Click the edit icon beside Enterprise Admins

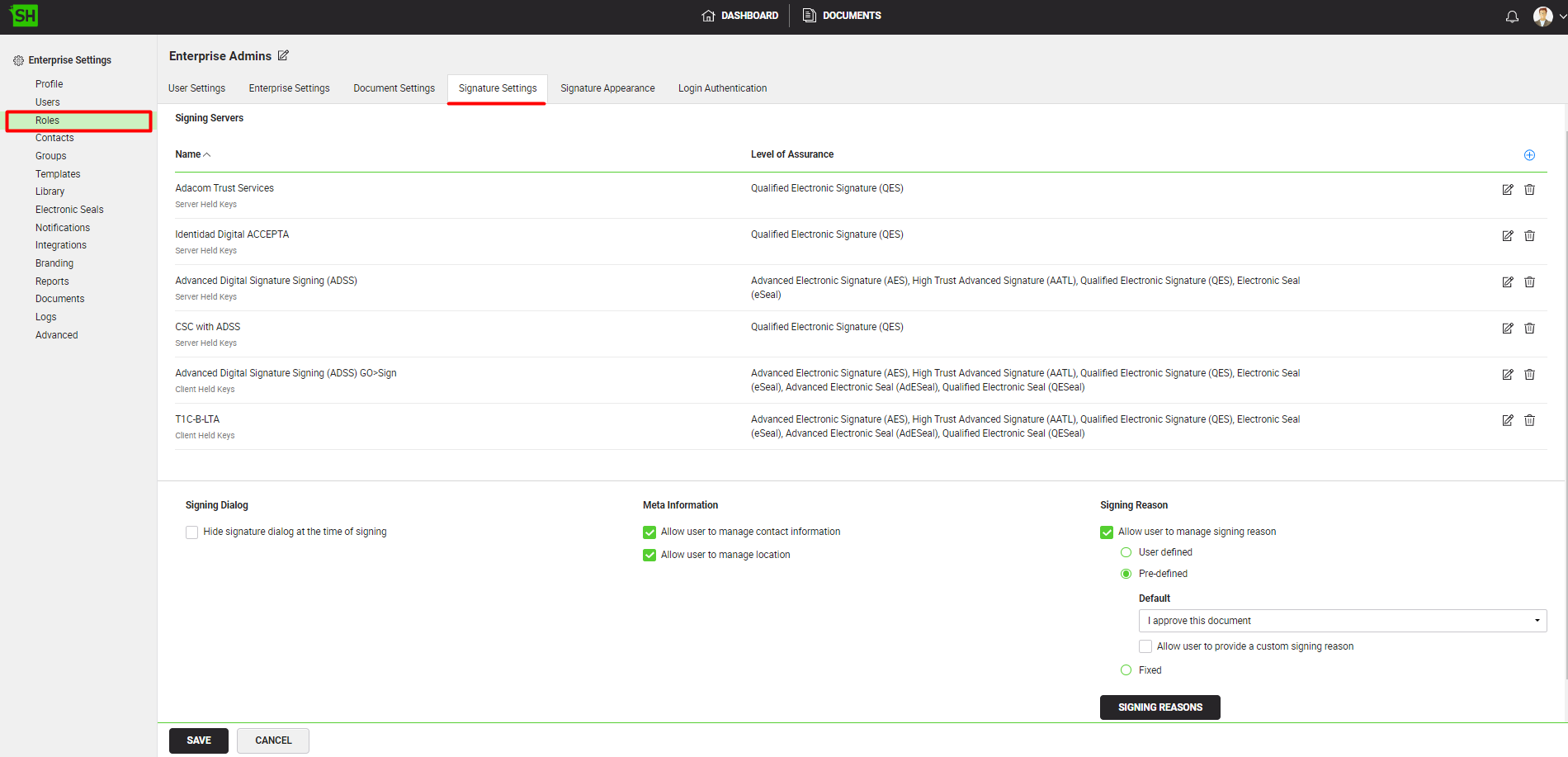[283, 56]
